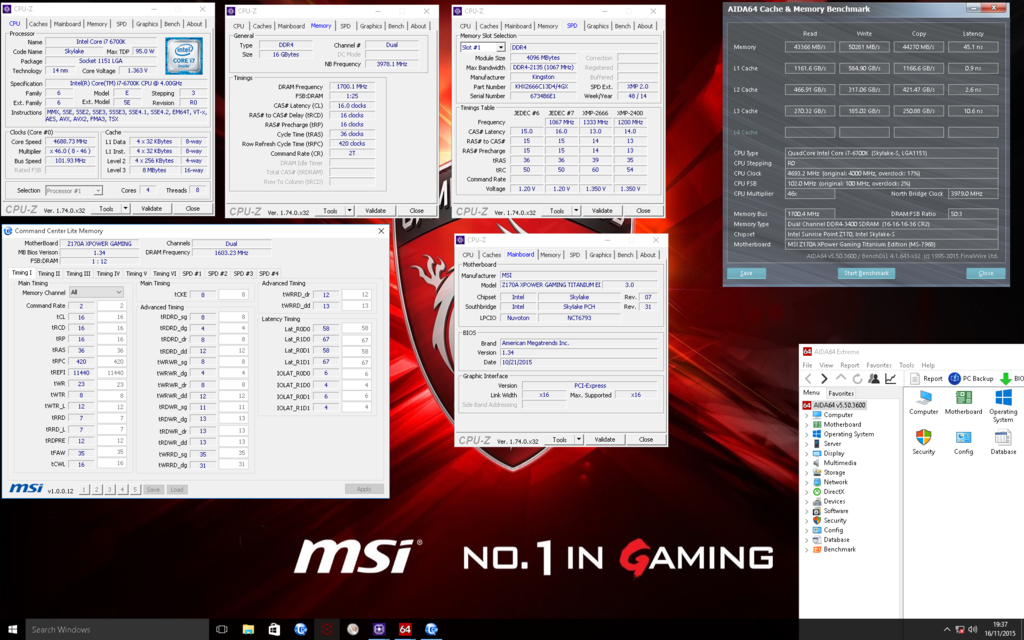Screen dimensions: 1024x640
Task: Open the Database icon in AIDA64 content pane
Action: click(x=1003, y=442)
